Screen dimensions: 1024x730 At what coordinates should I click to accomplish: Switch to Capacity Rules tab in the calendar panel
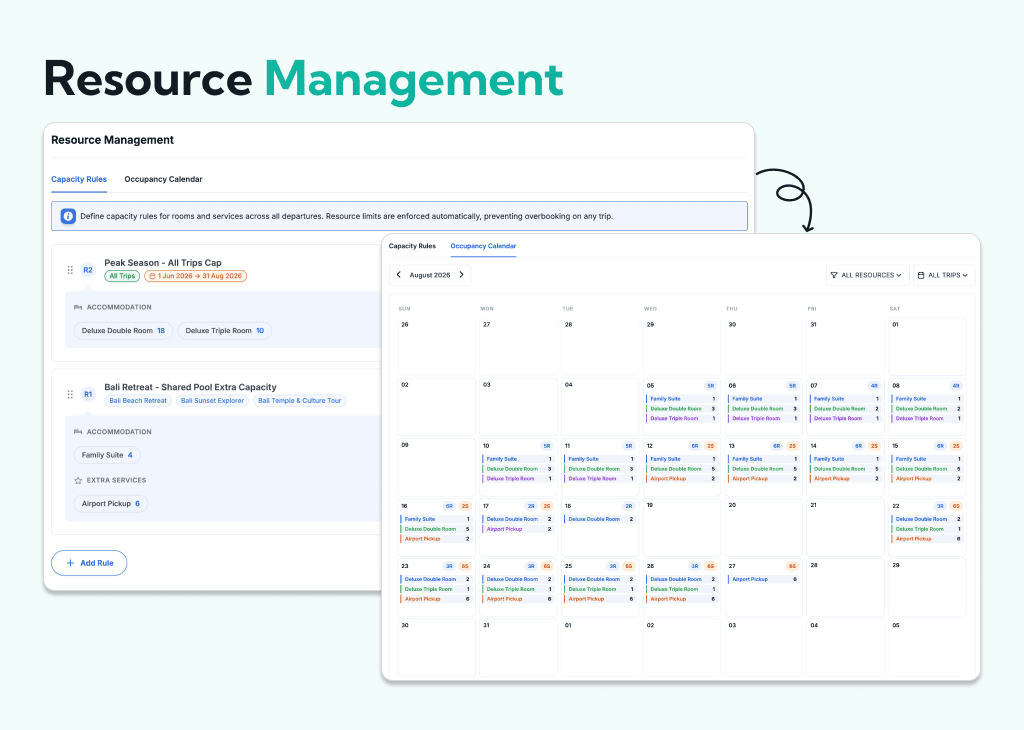(412, 246)
